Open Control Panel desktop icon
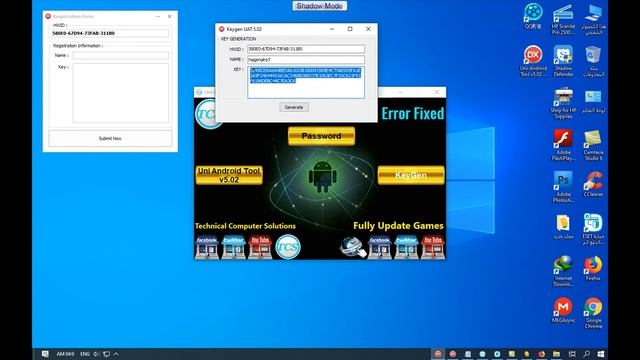The height and width of the screenshot is (360, 640). pyautogui.click(x=593, y=101)
